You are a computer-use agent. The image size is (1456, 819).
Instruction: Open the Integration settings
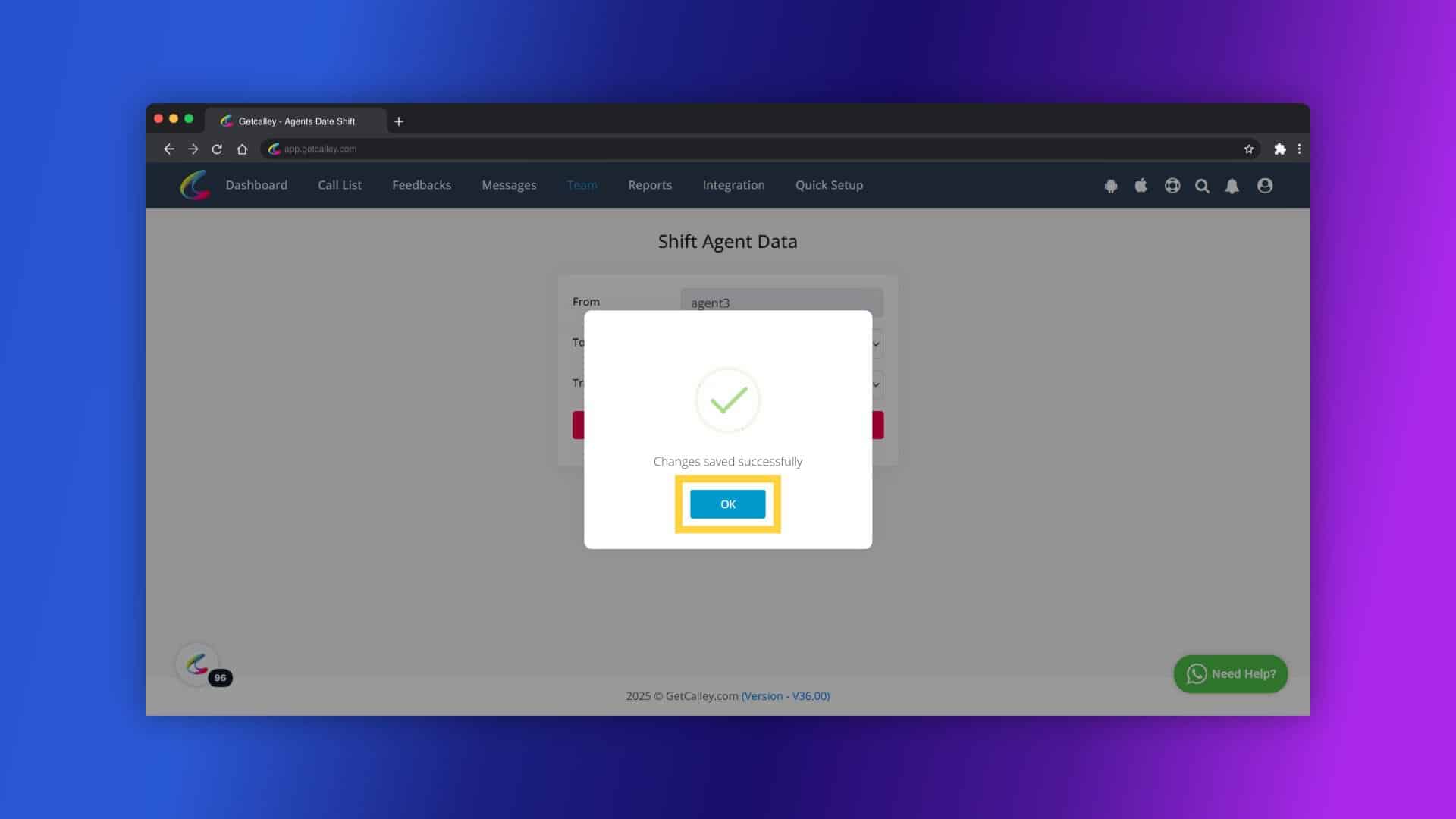pyautogui.click(x=733, y=184)
